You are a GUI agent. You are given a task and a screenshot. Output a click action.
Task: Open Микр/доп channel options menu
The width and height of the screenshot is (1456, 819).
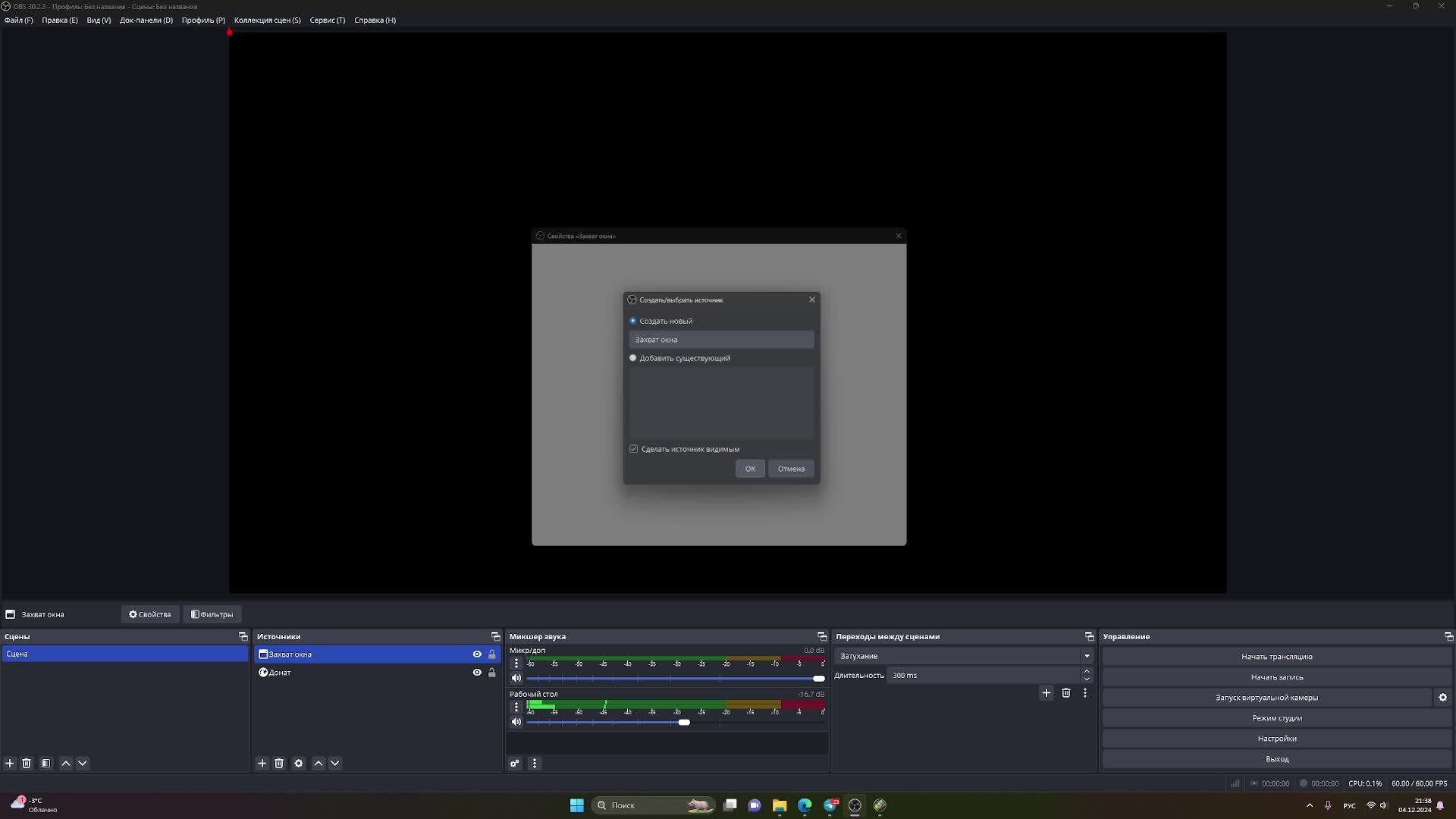pyautogui.click(x=516, y=664)
